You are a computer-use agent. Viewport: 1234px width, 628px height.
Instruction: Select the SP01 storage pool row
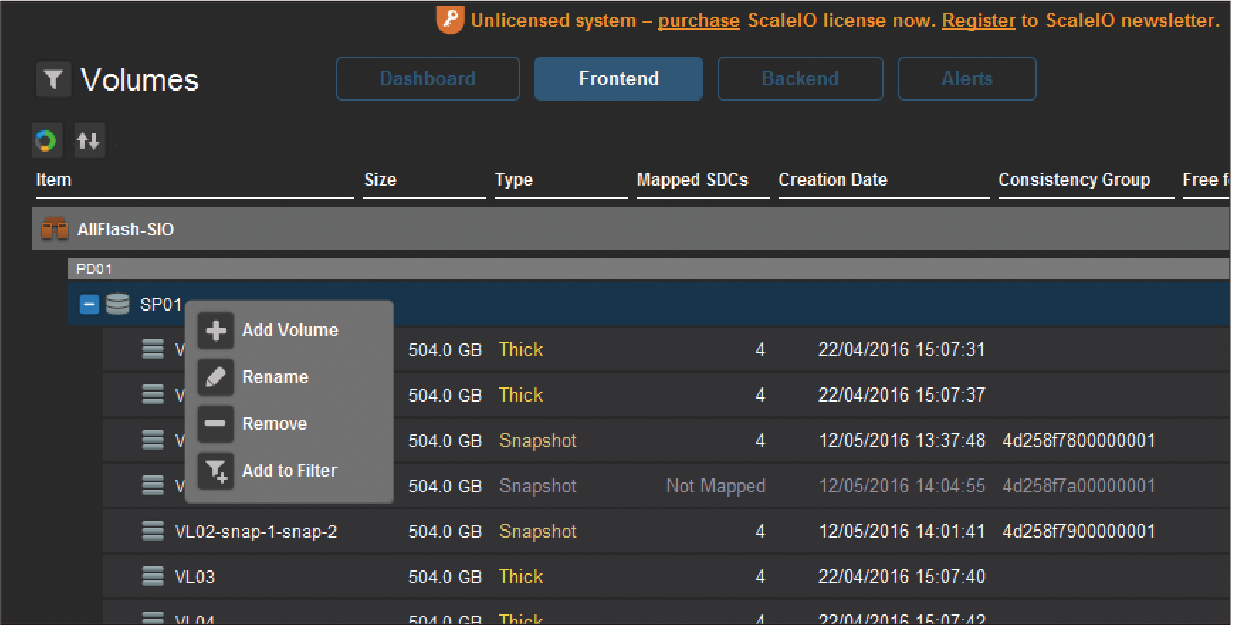[648, 304]
